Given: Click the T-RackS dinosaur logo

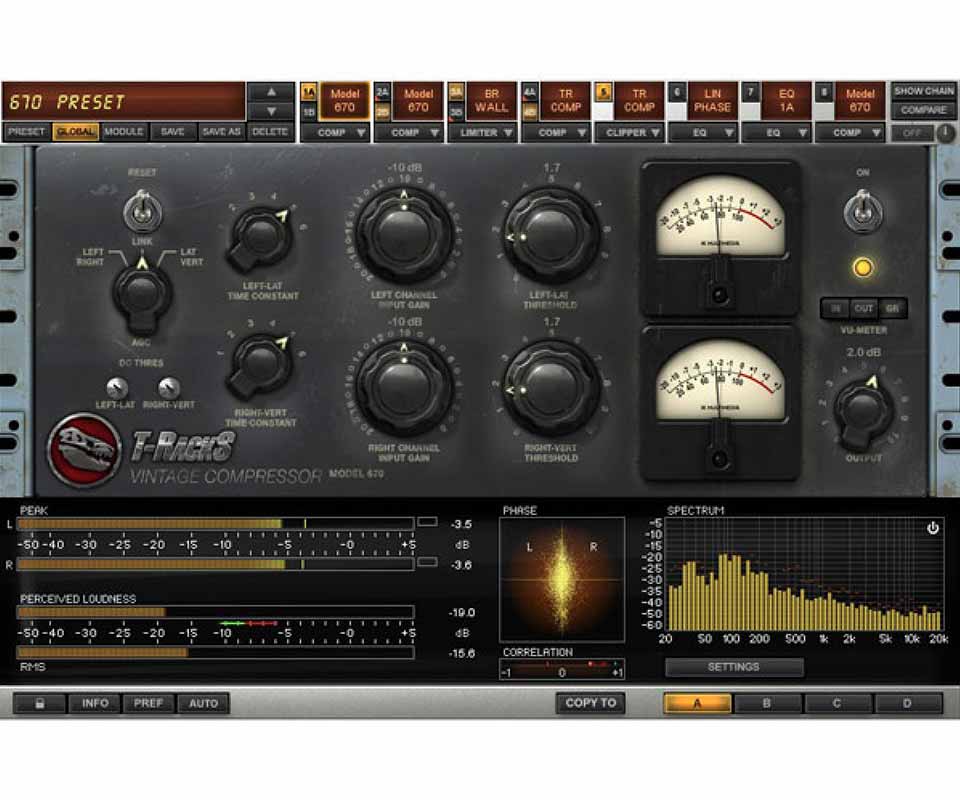Looking at the screenshot, I should pyautogui.click(x=85, y=450).
